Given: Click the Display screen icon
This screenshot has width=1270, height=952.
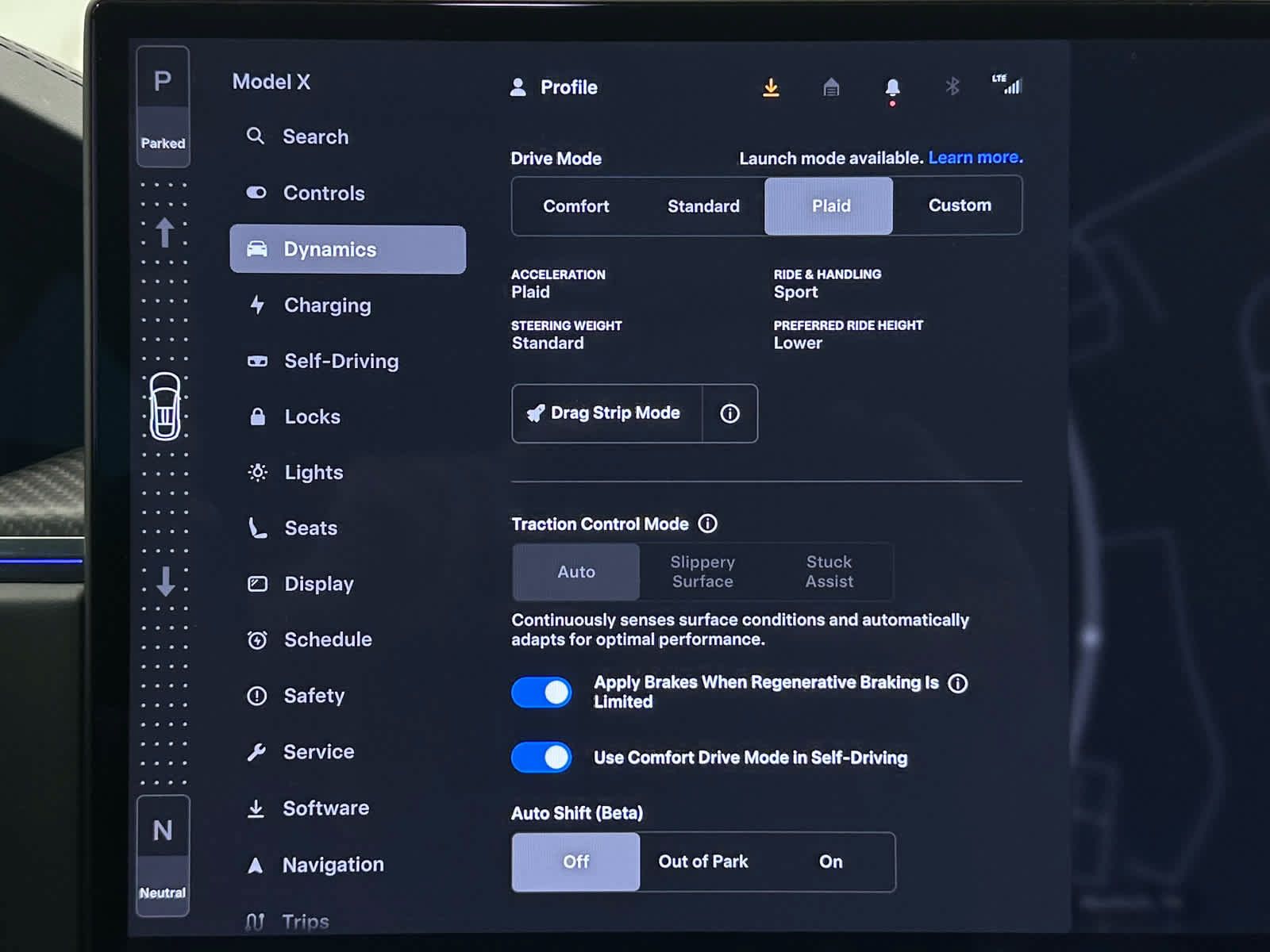Looking at the screenshot, I should [x=258, y=585].
